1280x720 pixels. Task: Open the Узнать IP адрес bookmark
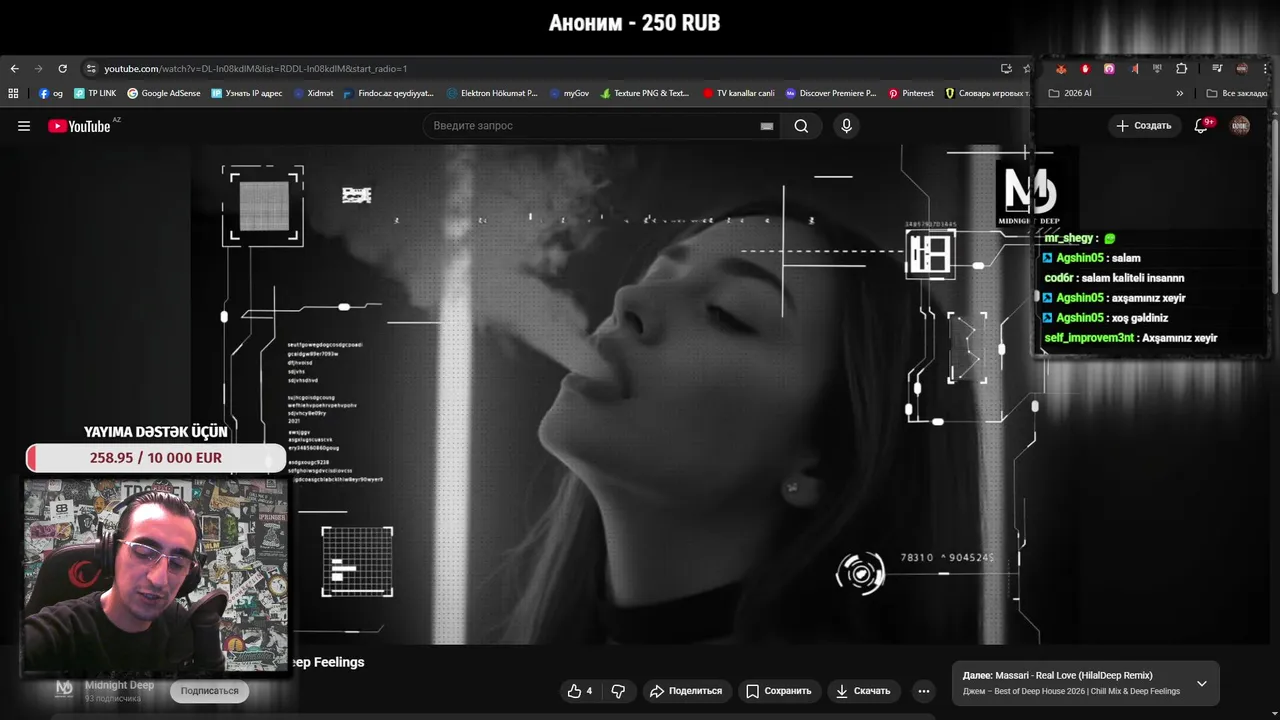click(x=247, y=93)
